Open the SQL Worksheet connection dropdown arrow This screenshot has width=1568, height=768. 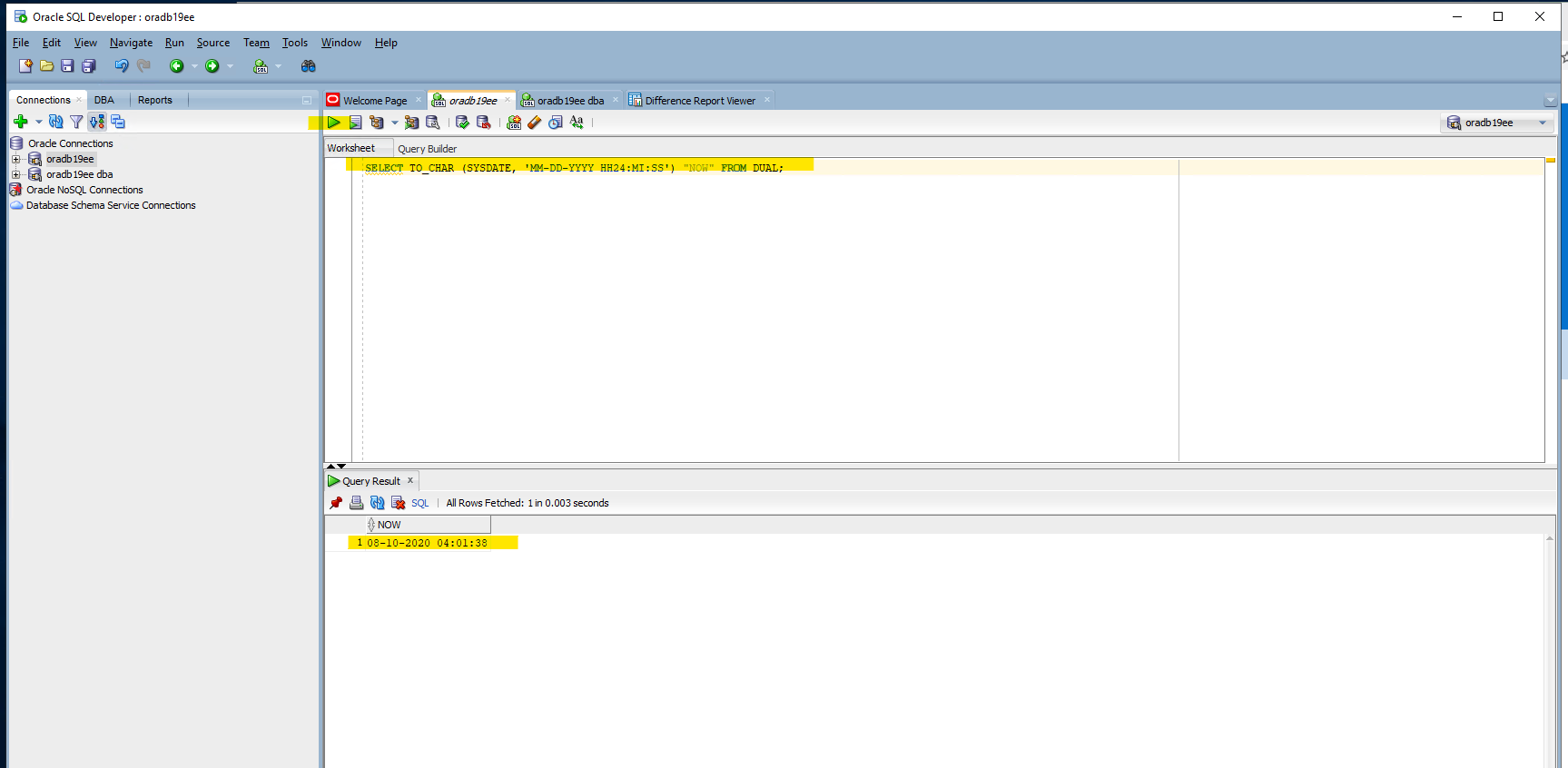279,66
